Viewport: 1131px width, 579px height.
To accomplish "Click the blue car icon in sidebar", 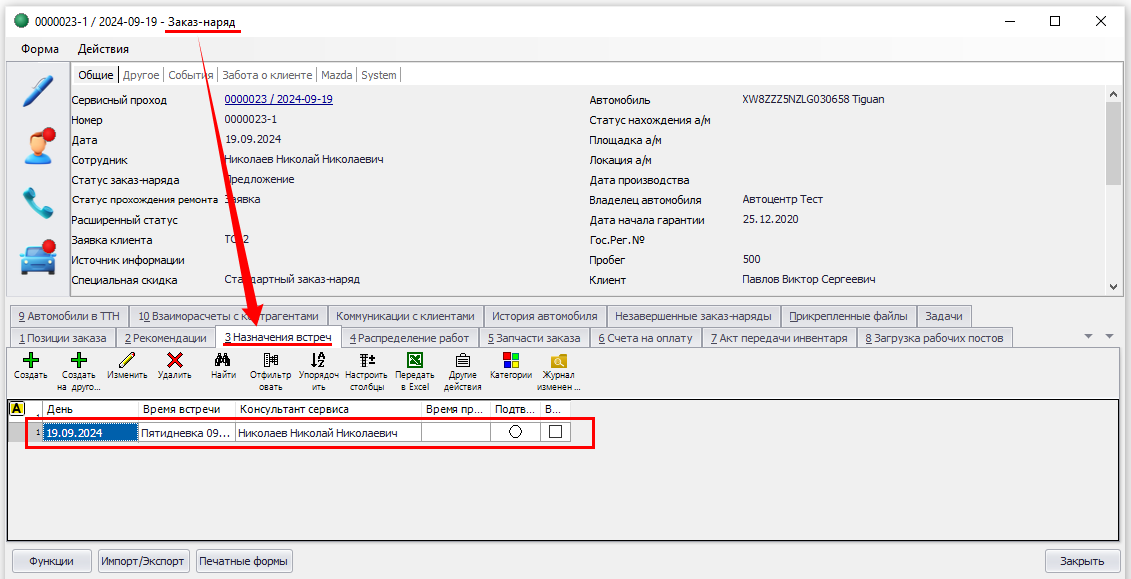I will pyautogui.click(x=38, y=258).
